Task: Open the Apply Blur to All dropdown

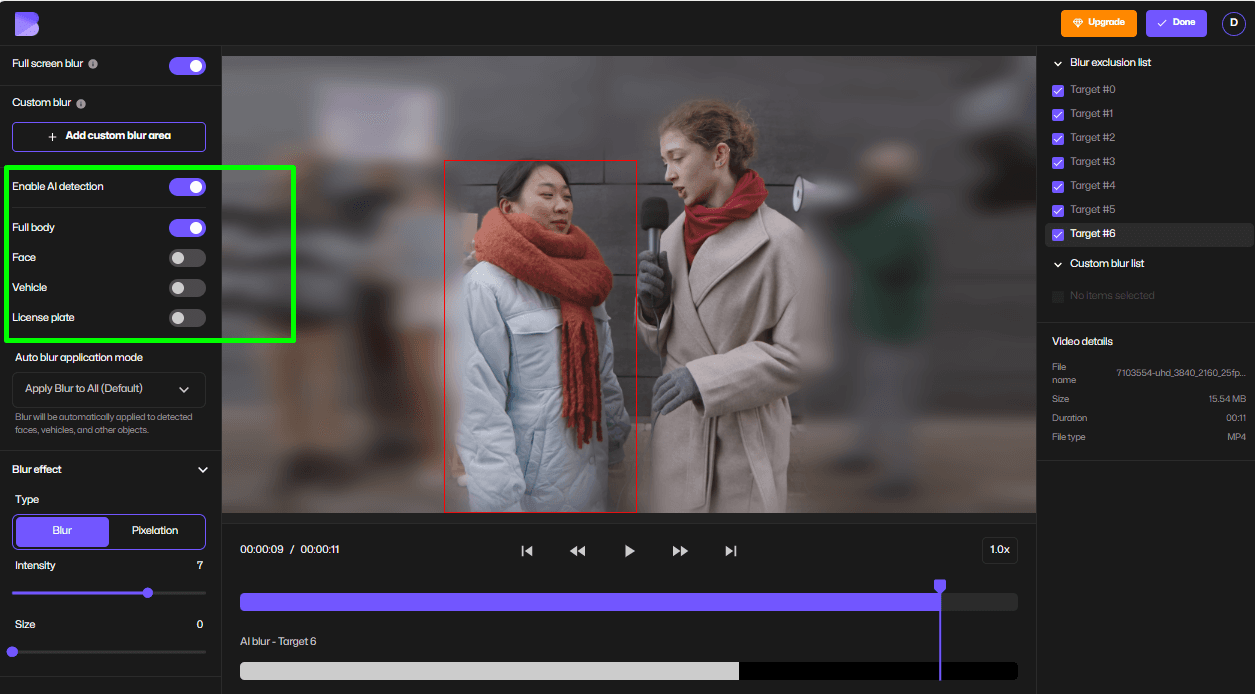Action: (108, 389)
